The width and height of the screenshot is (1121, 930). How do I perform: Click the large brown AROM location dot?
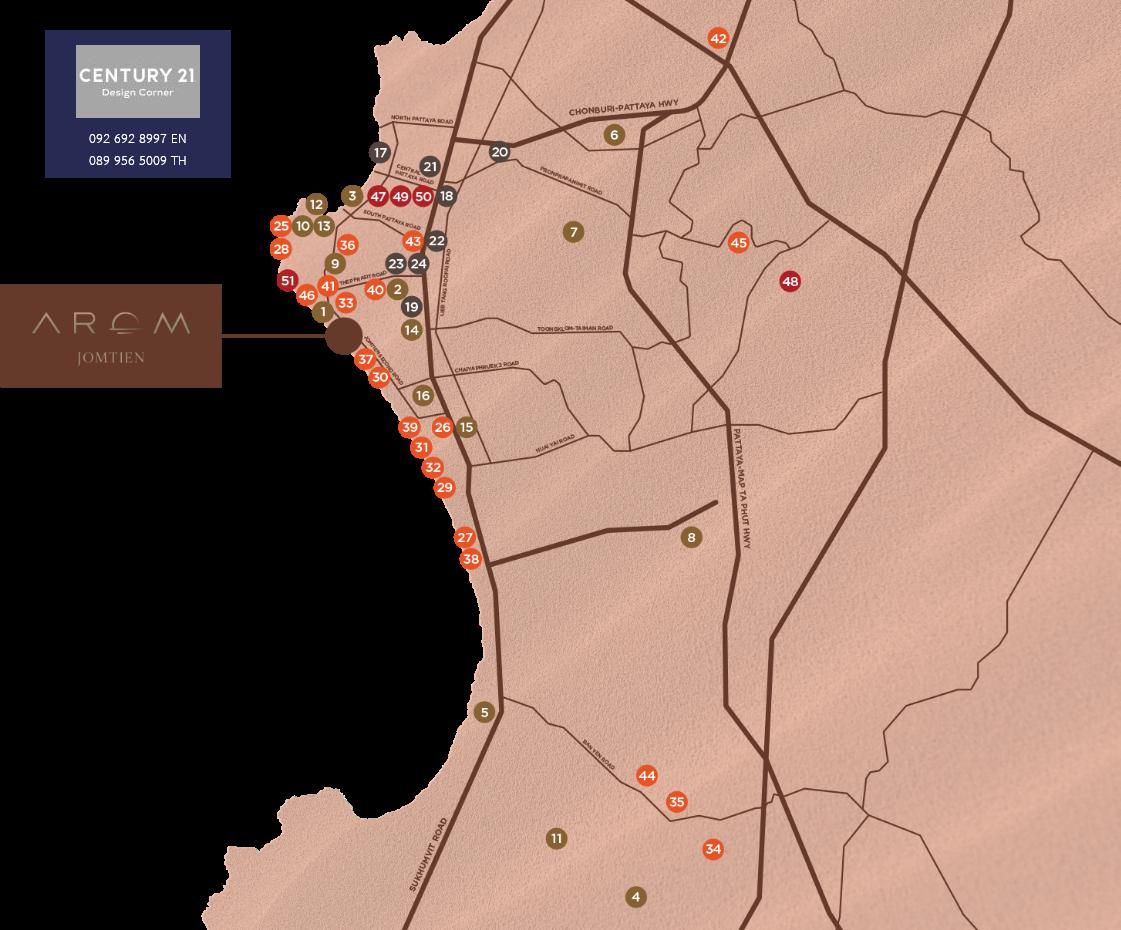click(x=344, y=337)
